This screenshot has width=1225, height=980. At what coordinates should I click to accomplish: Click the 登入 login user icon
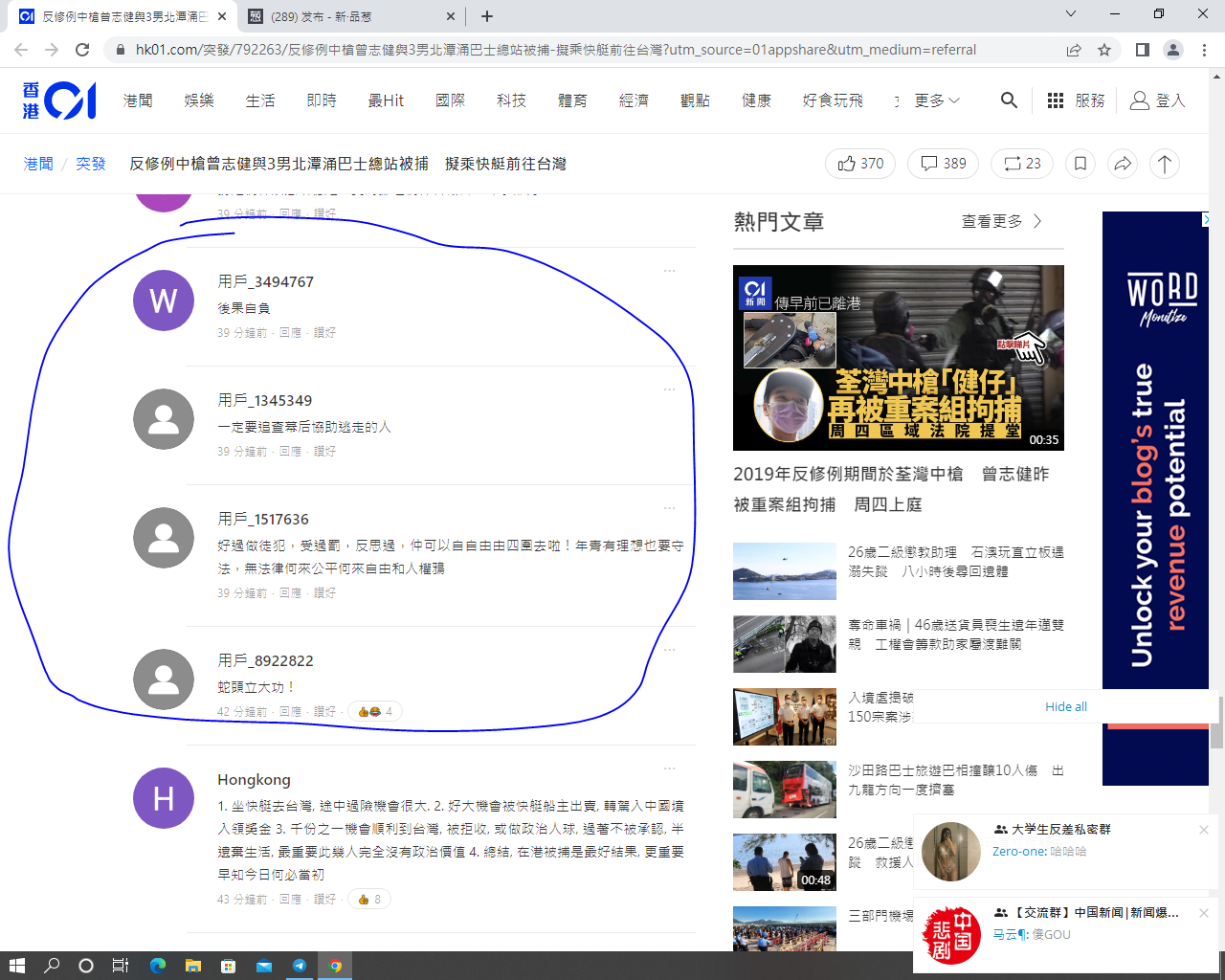point(1140,100)
